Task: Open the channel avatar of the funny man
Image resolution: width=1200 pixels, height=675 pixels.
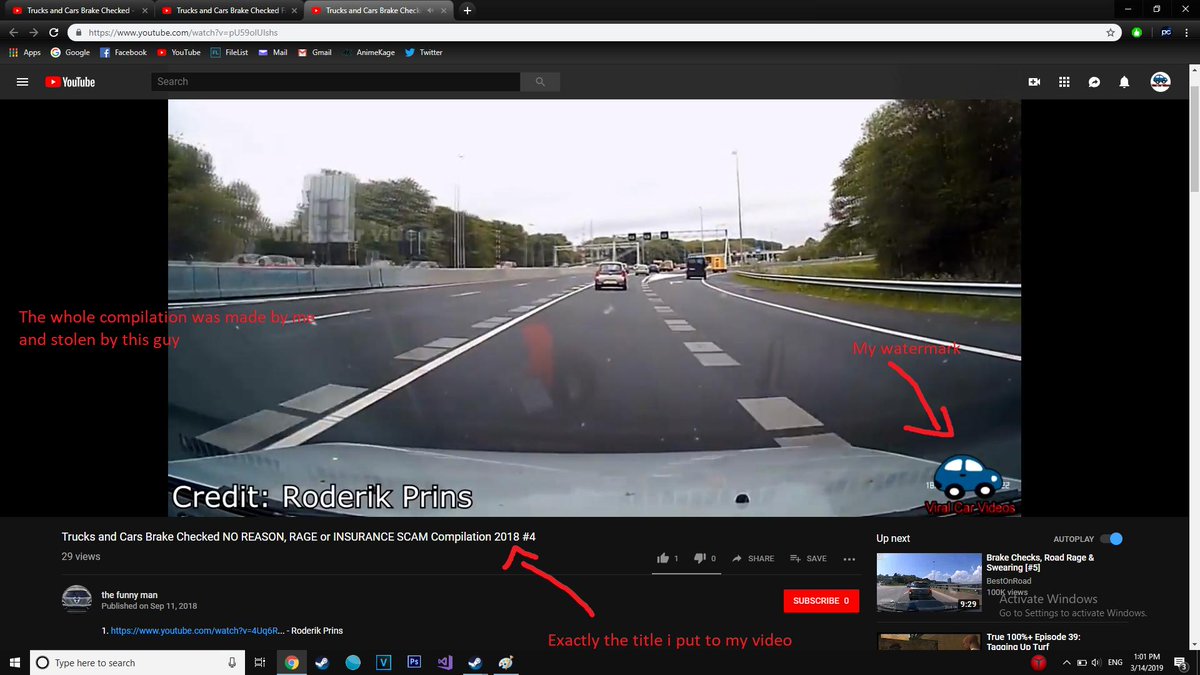Action: 76,599
